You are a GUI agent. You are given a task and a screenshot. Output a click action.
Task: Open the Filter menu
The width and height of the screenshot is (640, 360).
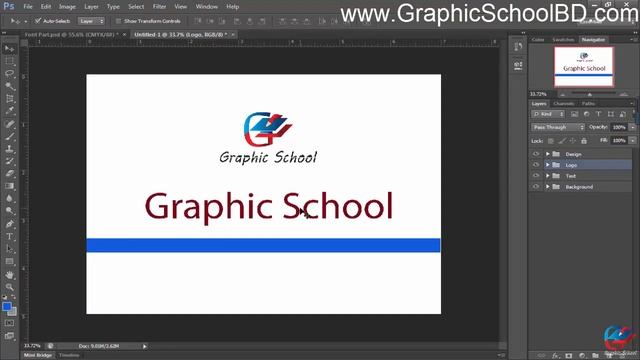pyautogui.click(x=159, y=7)
